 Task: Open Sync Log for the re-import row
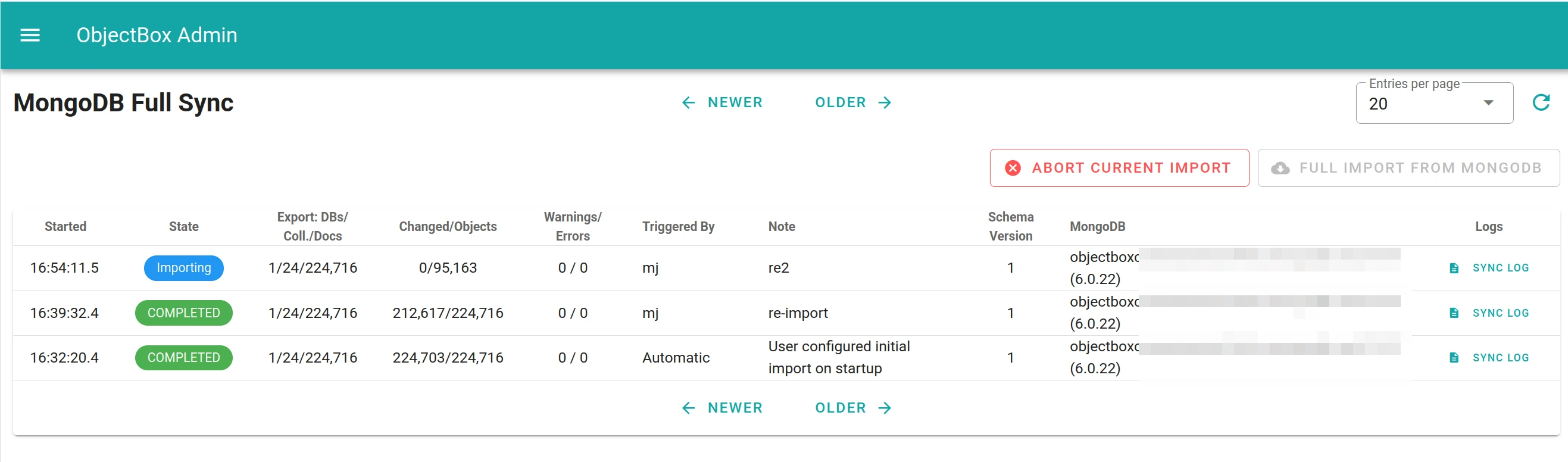click(x=1489, y=313)
